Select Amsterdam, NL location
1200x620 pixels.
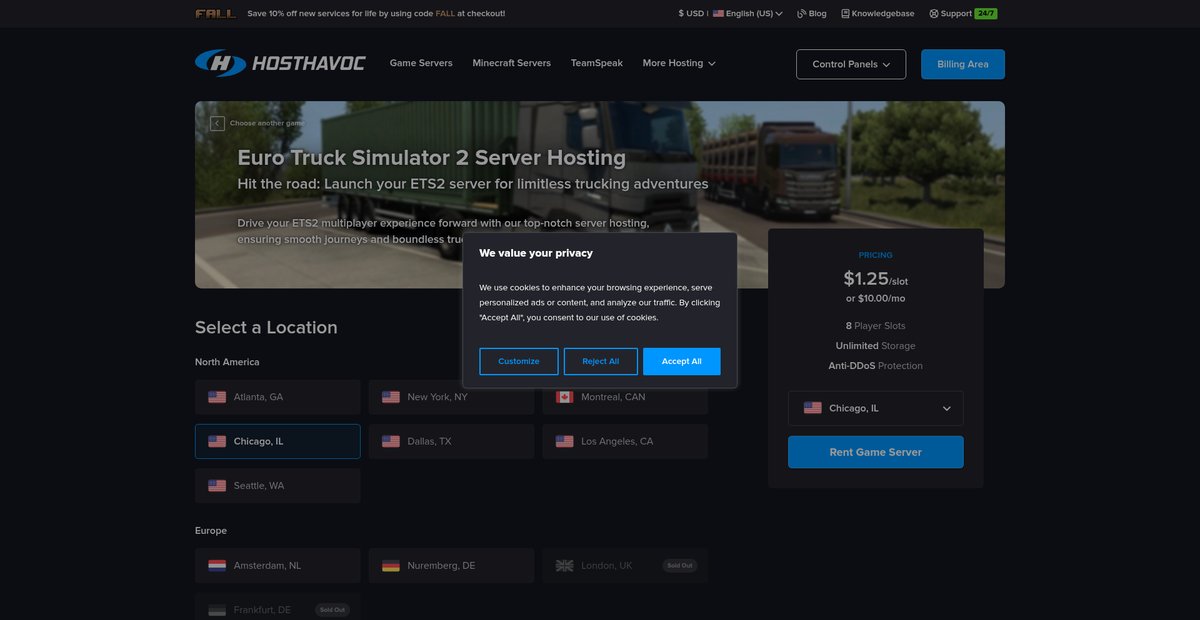[x=278, y=565]
